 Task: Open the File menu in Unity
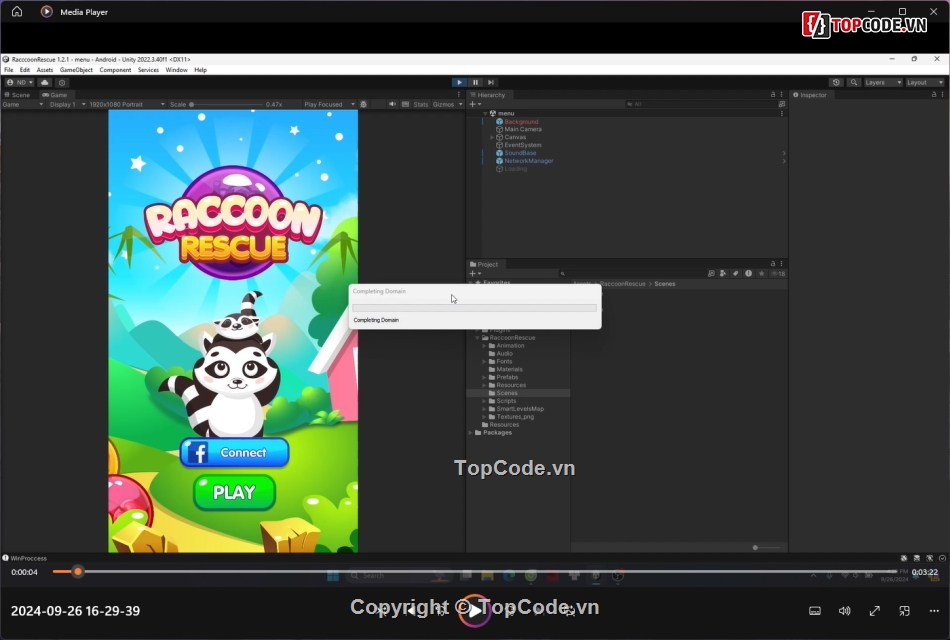click(8, 70)
